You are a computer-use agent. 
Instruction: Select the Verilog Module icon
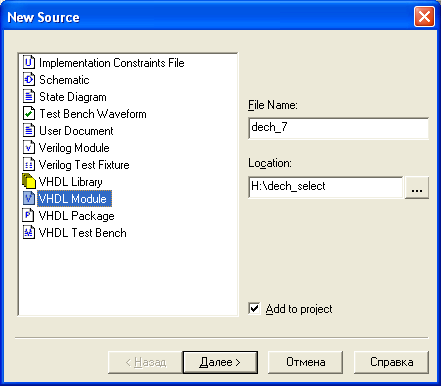[29, 148]
